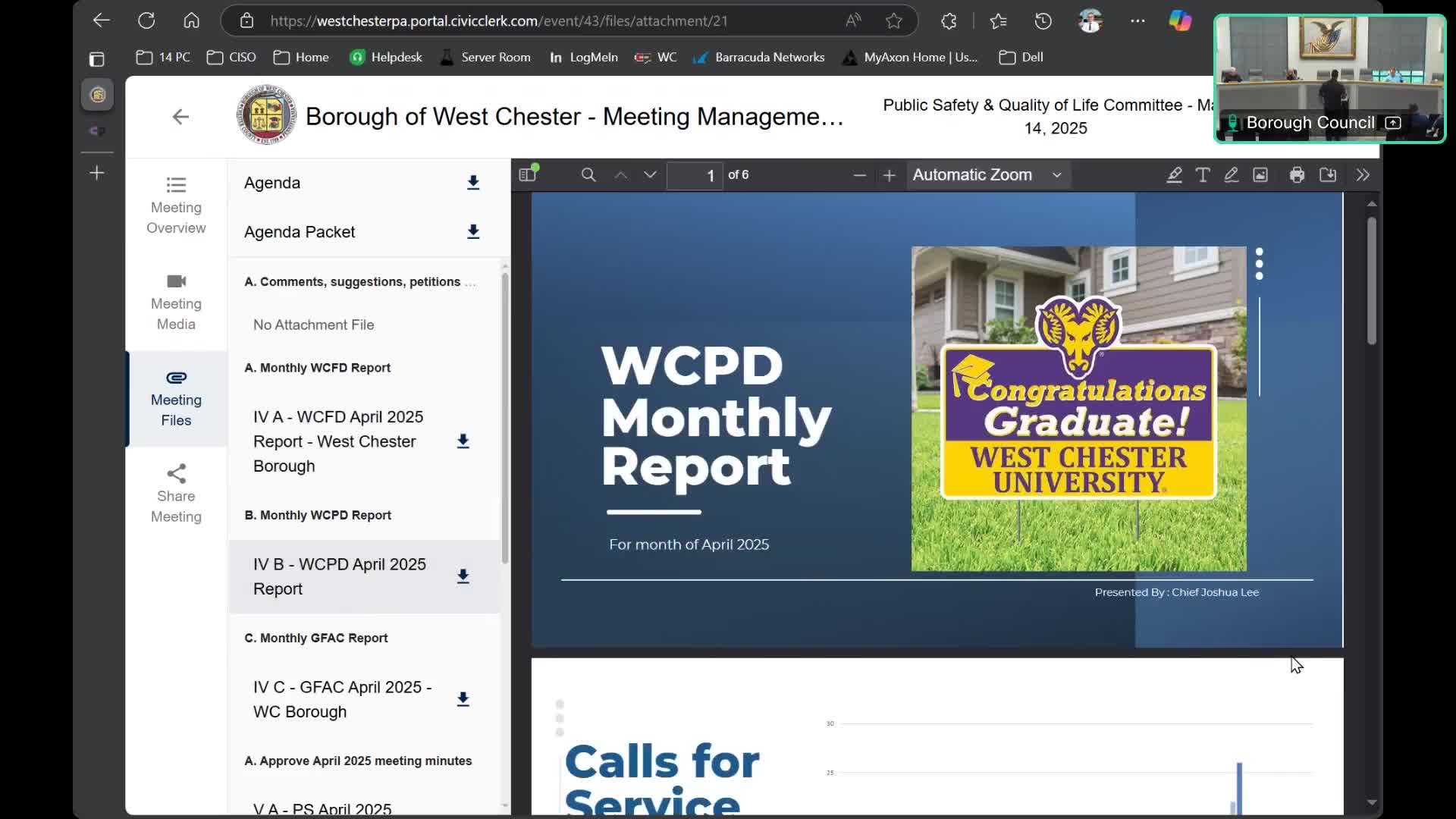Toggle browser favorites star for page
The height and width of the screenshot is (819, 1456).
[x=894, y=21]
